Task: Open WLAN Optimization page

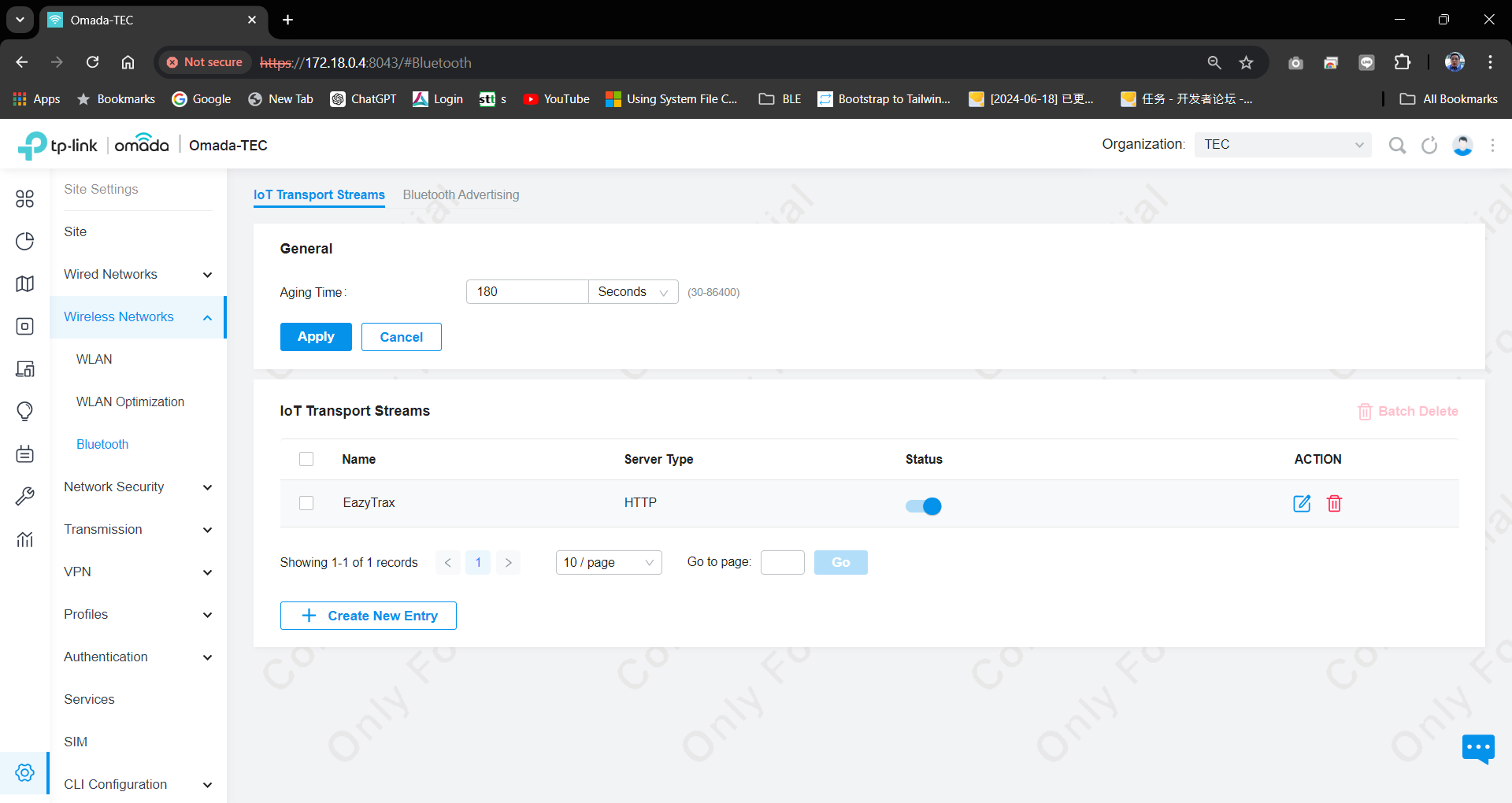Action: click(130, 401)
